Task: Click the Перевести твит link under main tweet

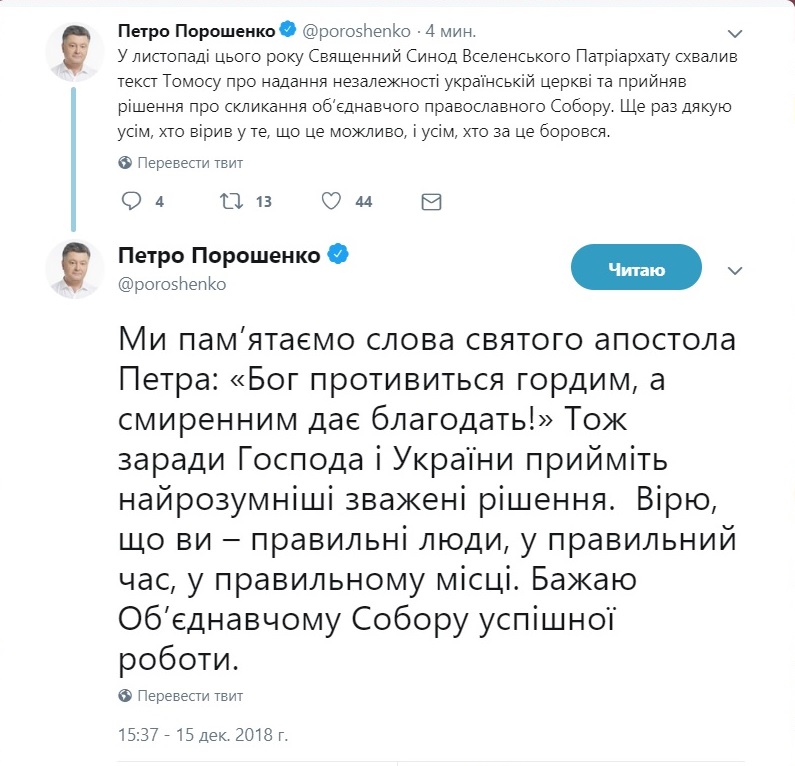Action: point(189,695)
